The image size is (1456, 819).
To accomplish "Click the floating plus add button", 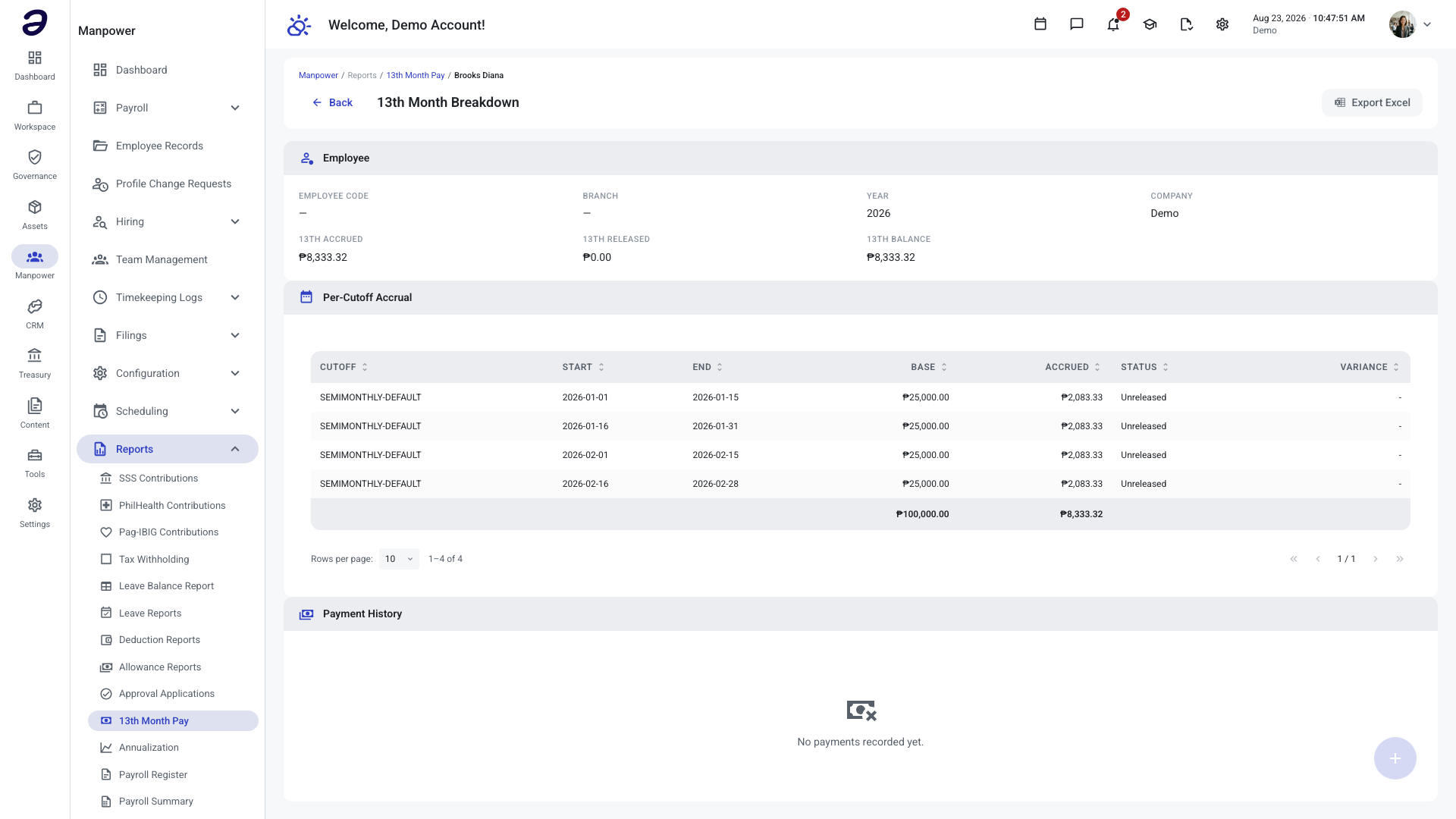I will click(x=1395, y=758).
